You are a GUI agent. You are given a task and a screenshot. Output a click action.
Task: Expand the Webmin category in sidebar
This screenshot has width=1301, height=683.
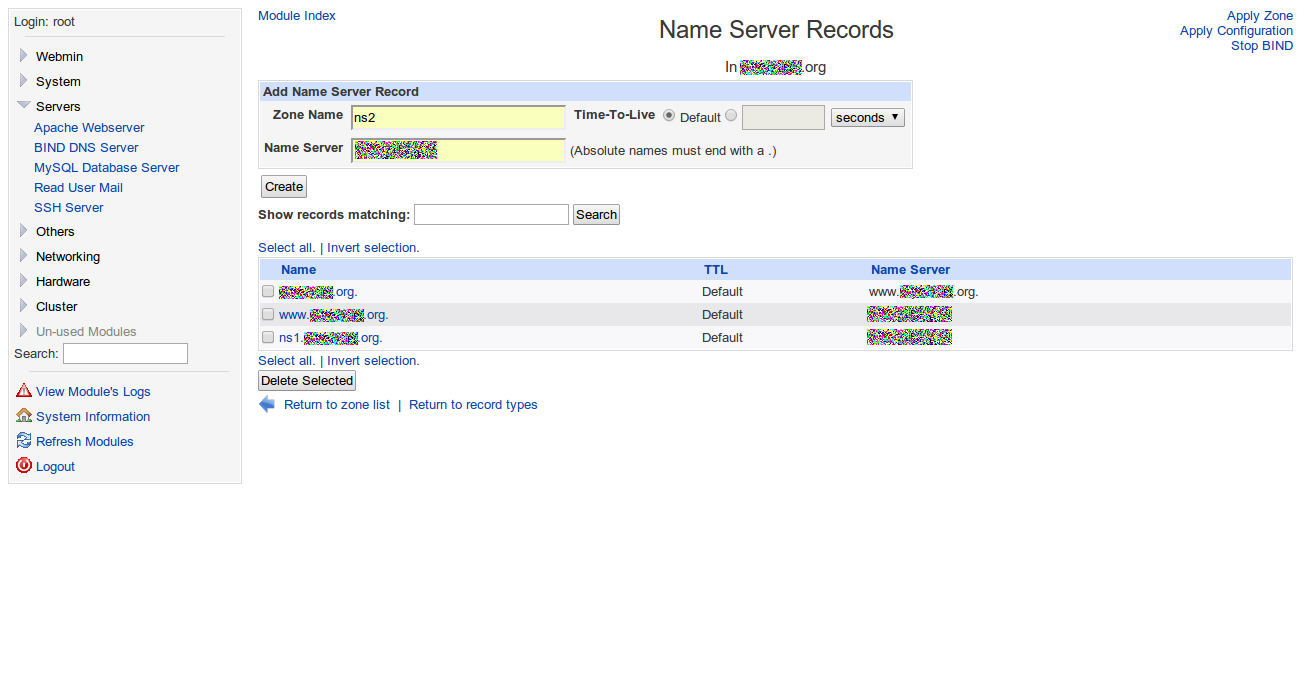coord(24,56)
